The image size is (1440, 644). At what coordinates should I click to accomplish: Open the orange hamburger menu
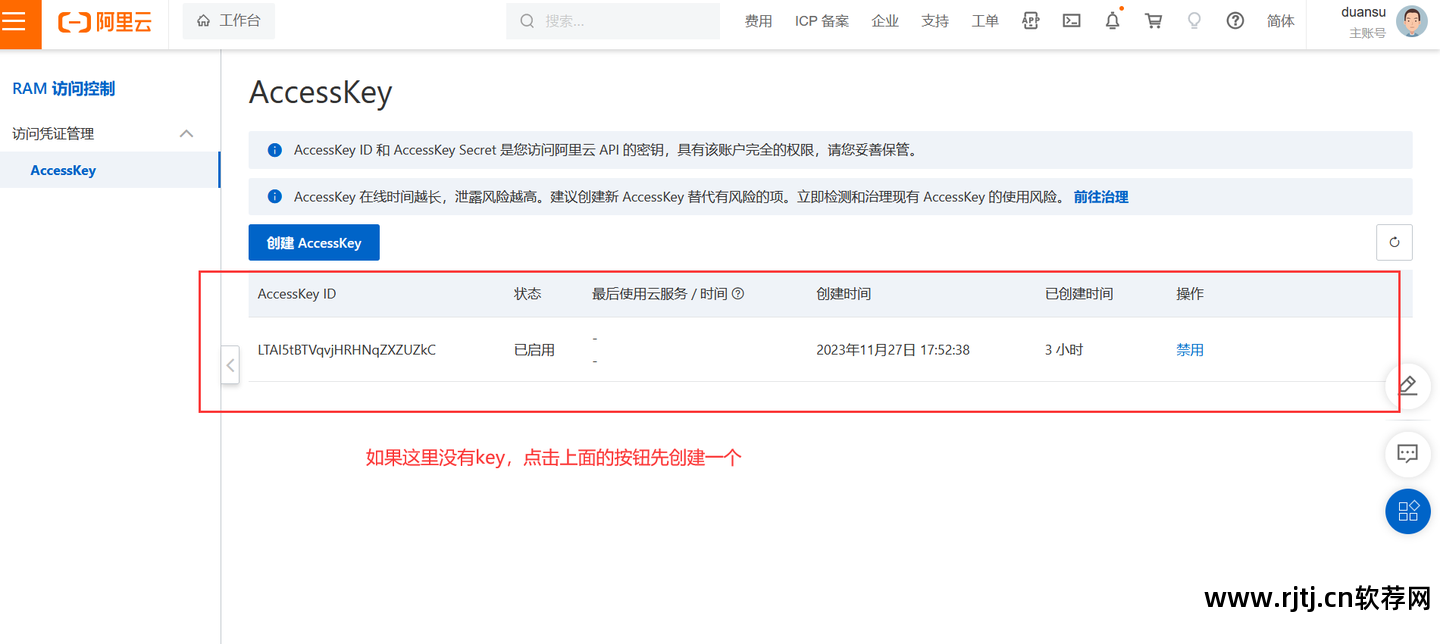[14, 21]
